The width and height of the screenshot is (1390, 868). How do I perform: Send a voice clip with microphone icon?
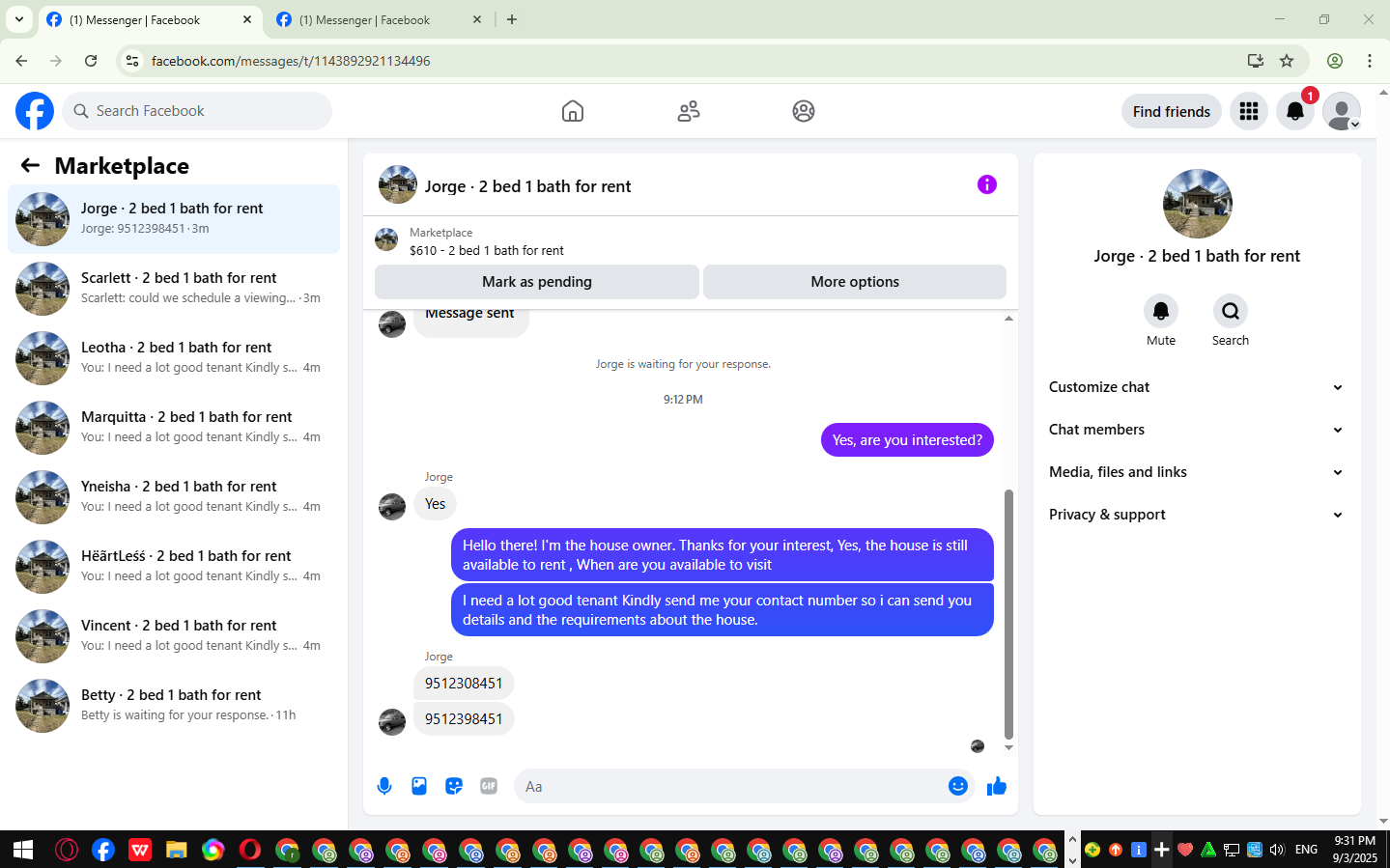tap(384, 786)
